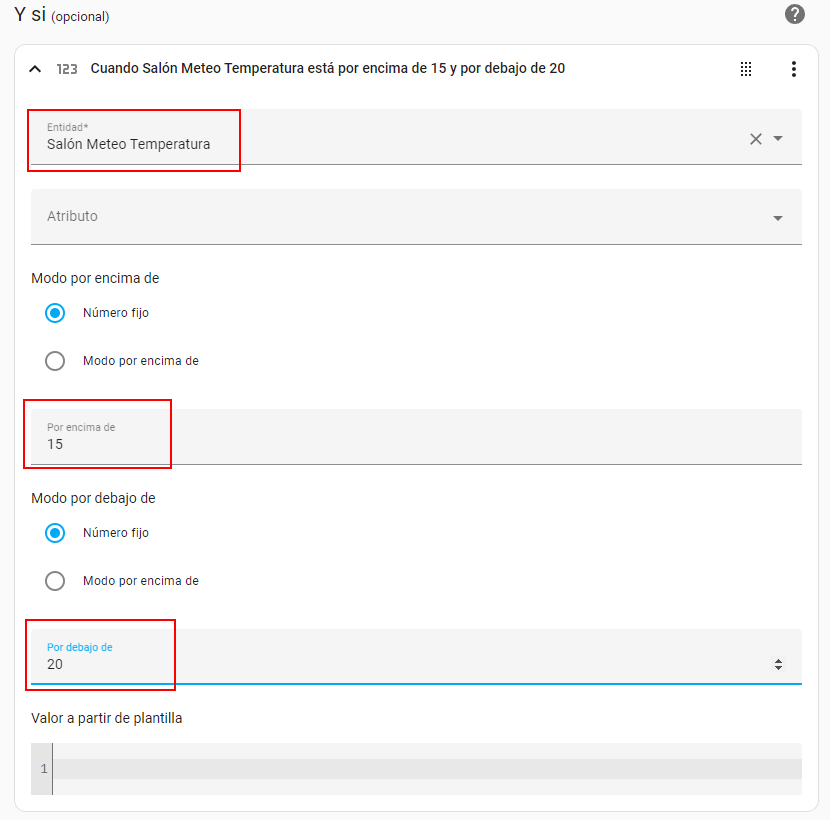Increase Por debajo de with up stepper arrow

(x=779, y=660)
